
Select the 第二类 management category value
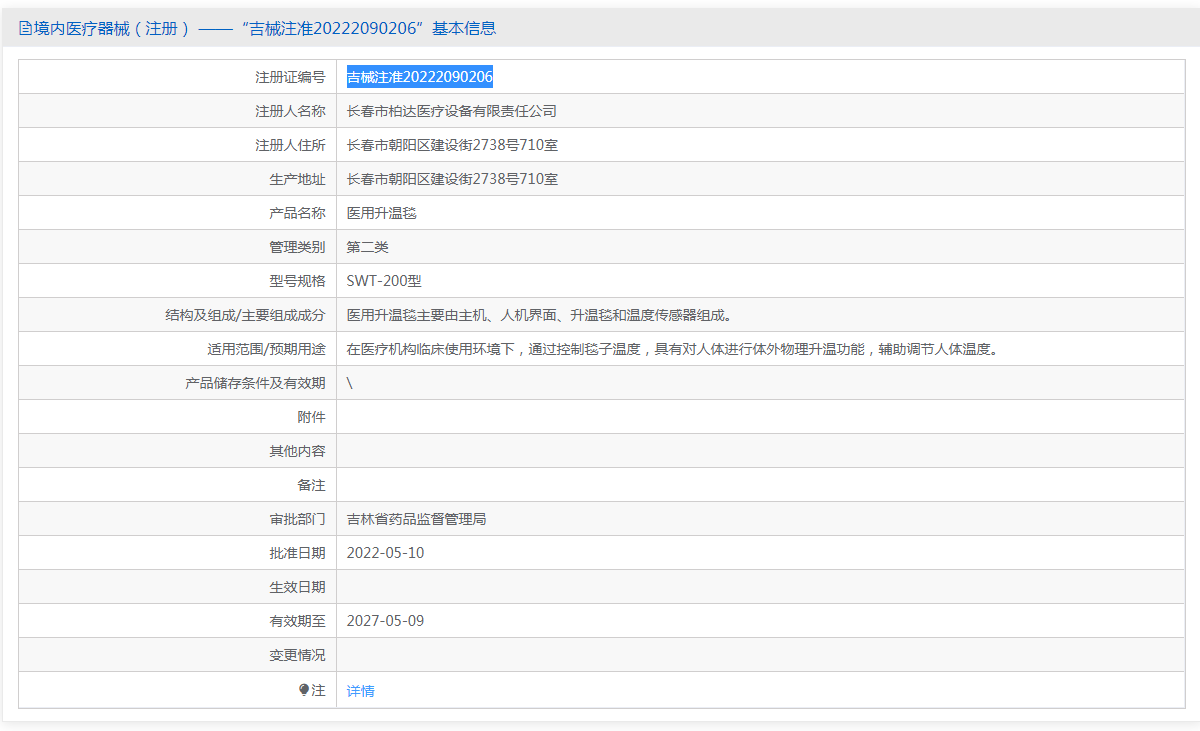[367, 247]
